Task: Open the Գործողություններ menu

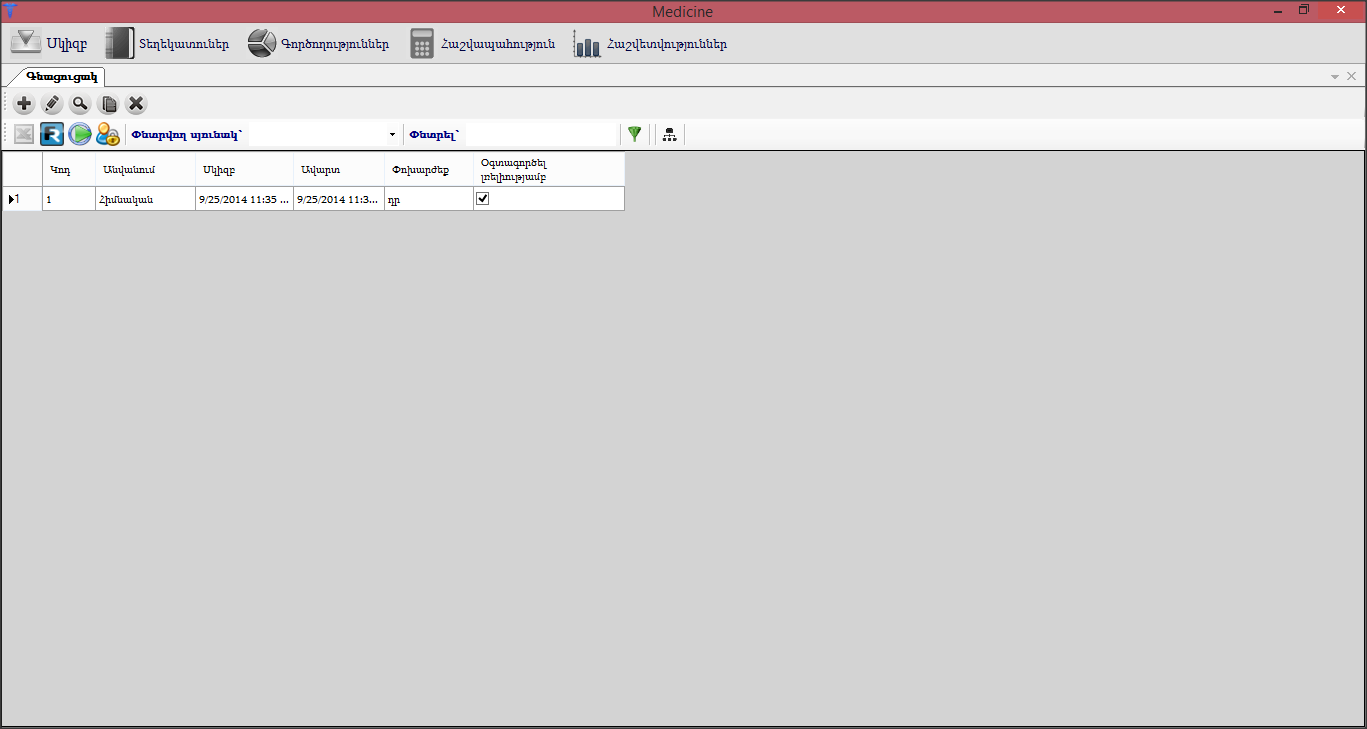Action: [319, 44]
